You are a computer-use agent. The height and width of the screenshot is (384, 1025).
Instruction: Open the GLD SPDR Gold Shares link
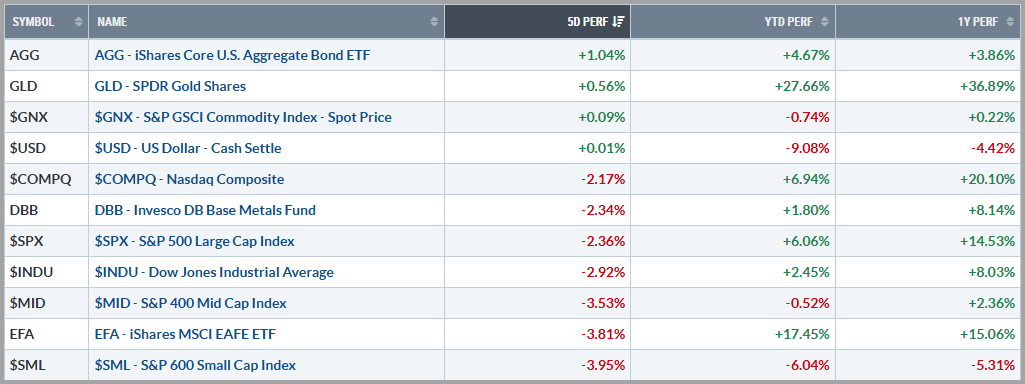[x=171, y=86]
